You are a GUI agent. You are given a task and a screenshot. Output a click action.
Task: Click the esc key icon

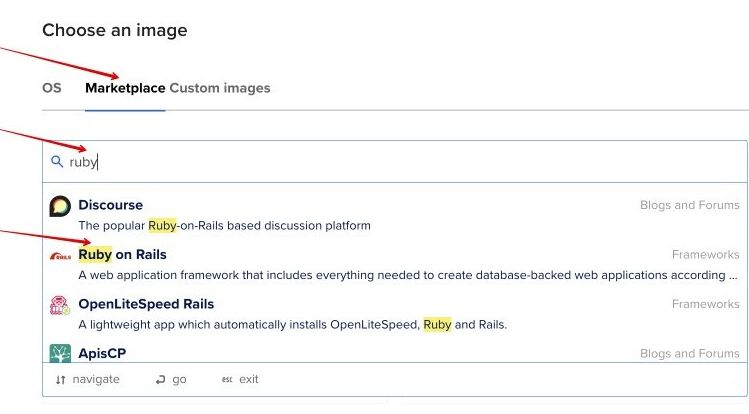click(226, 380)
